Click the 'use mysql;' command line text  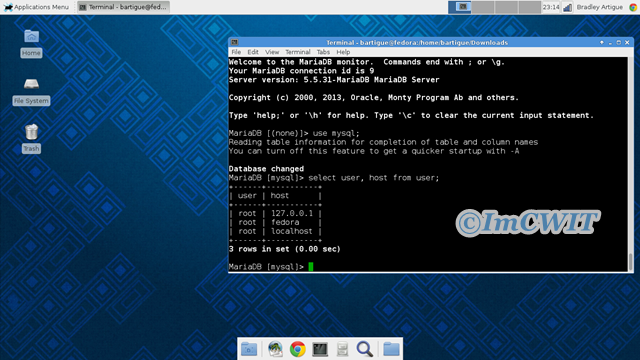(x=336, y=133)
